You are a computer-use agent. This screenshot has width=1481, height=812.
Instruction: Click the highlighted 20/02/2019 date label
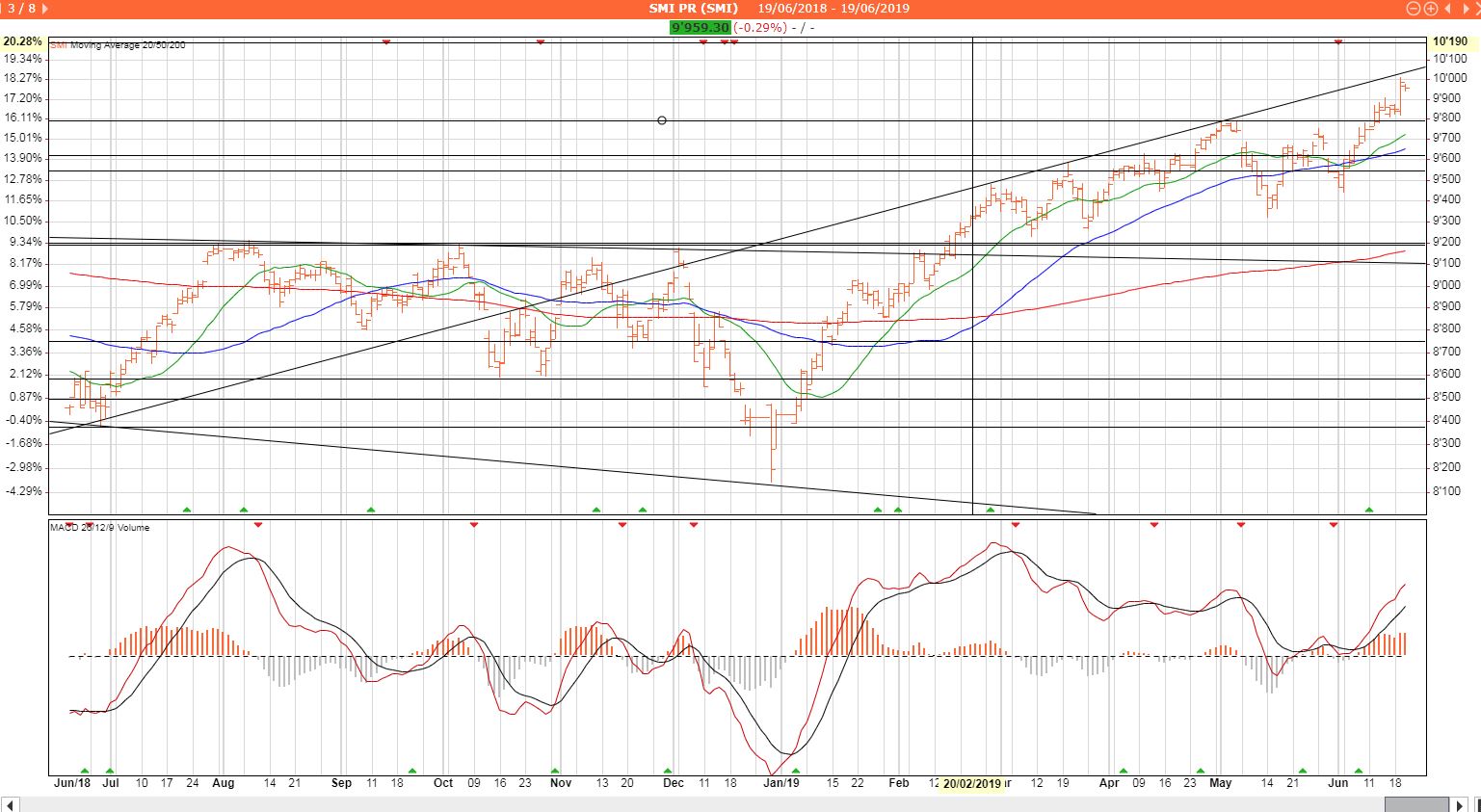point(971,784)
